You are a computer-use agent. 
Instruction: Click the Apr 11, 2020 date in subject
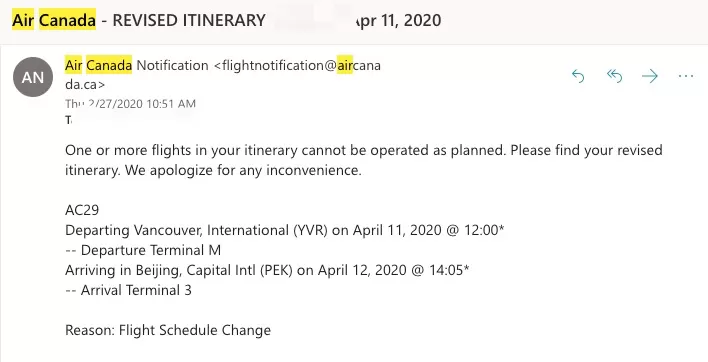[x=398, y=21]
